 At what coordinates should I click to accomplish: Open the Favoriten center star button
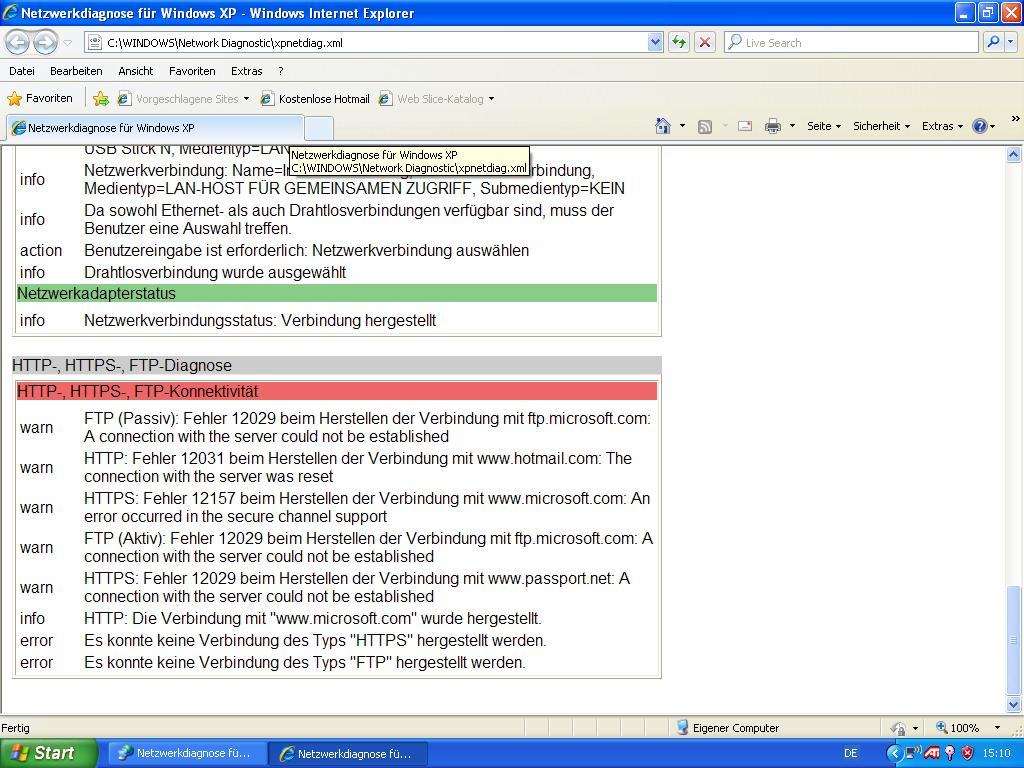point(40,99)
